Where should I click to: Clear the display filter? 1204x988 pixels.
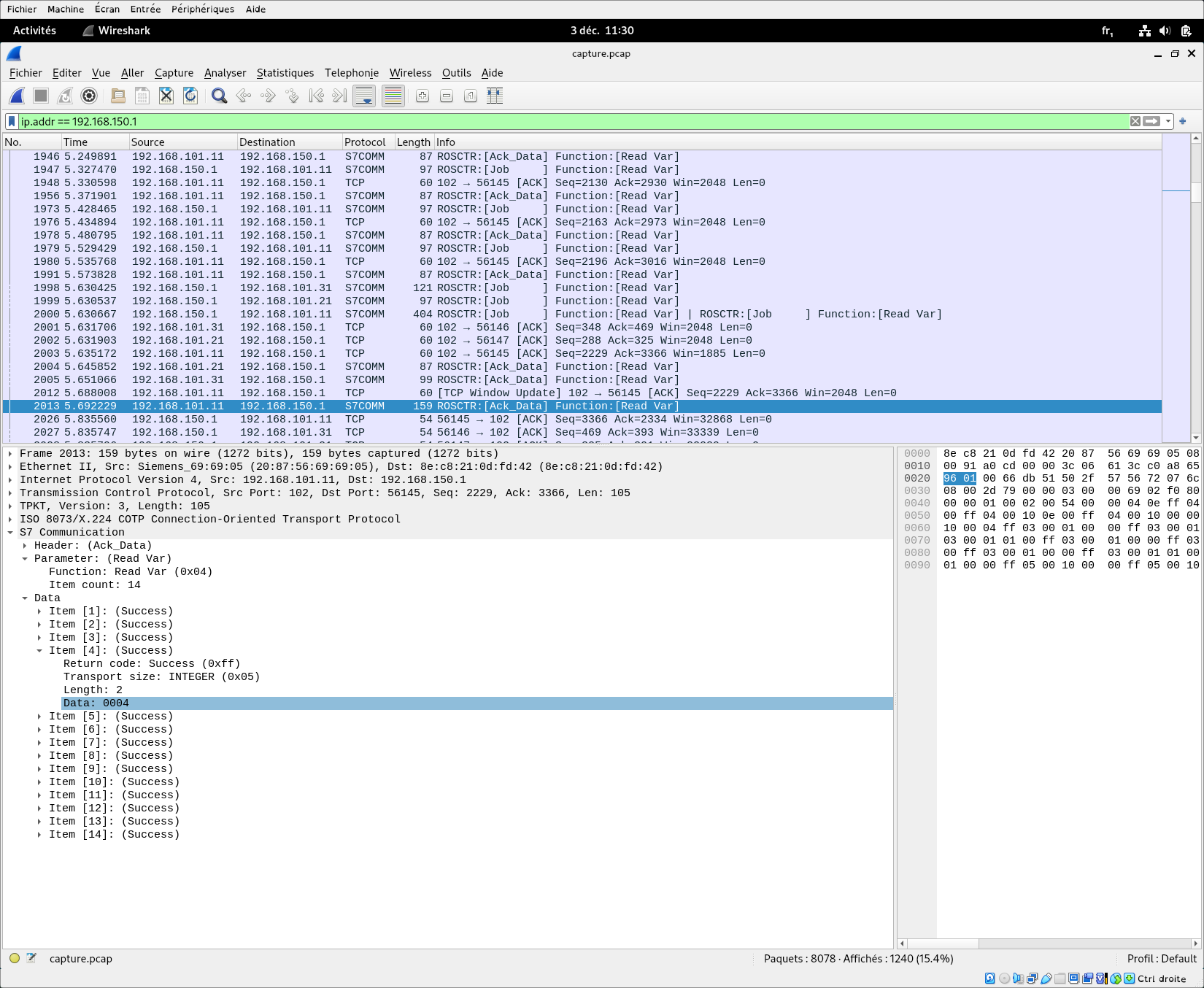[x=1135, y=121]
